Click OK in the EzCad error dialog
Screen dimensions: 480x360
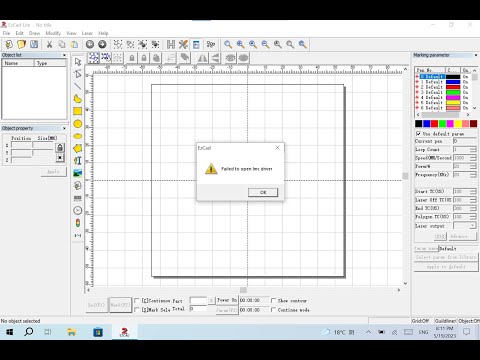click(x=263, y=192)
